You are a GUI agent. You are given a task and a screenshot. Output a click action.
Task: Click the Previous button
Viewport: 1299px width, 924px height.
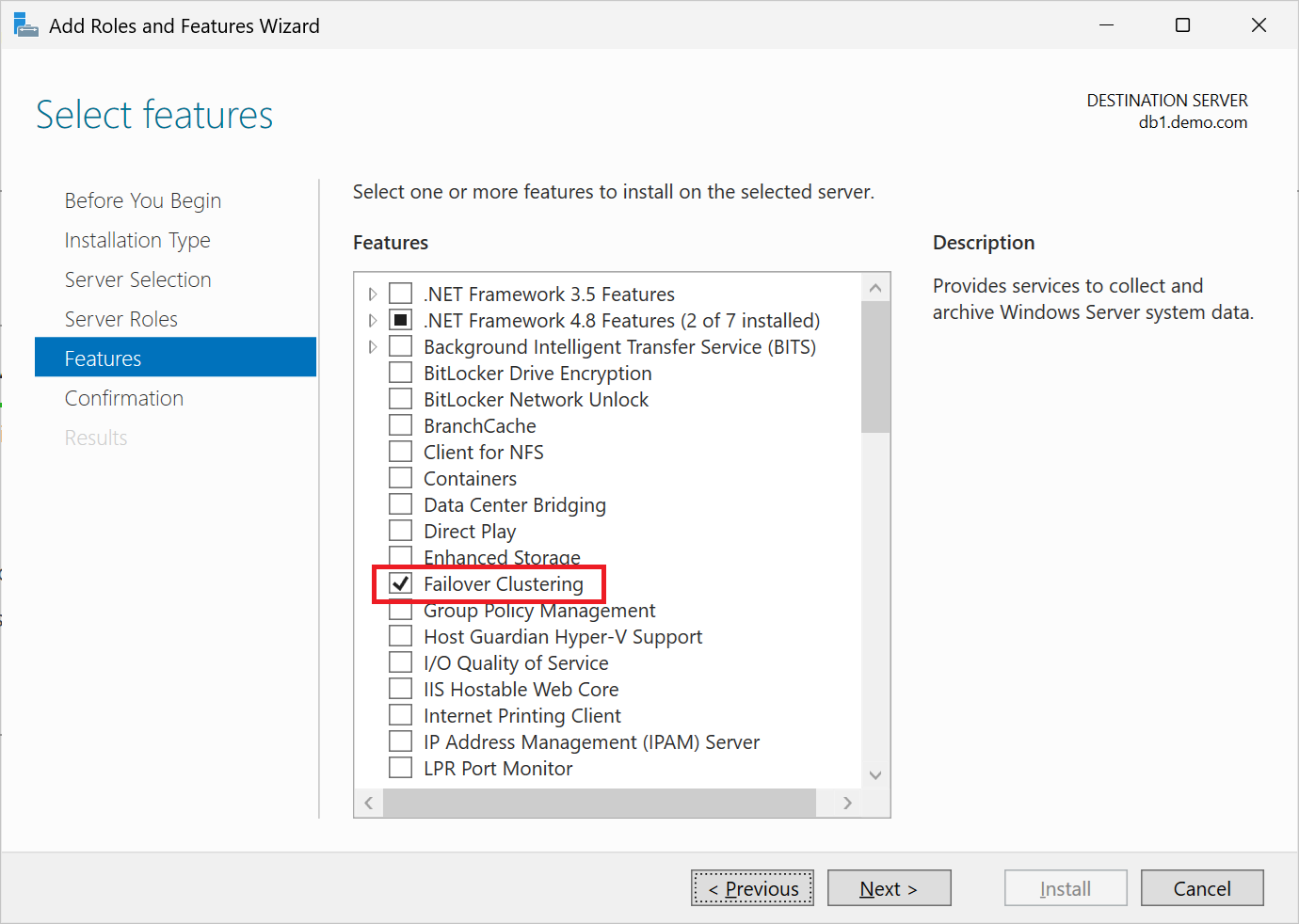tap(752, 888)
